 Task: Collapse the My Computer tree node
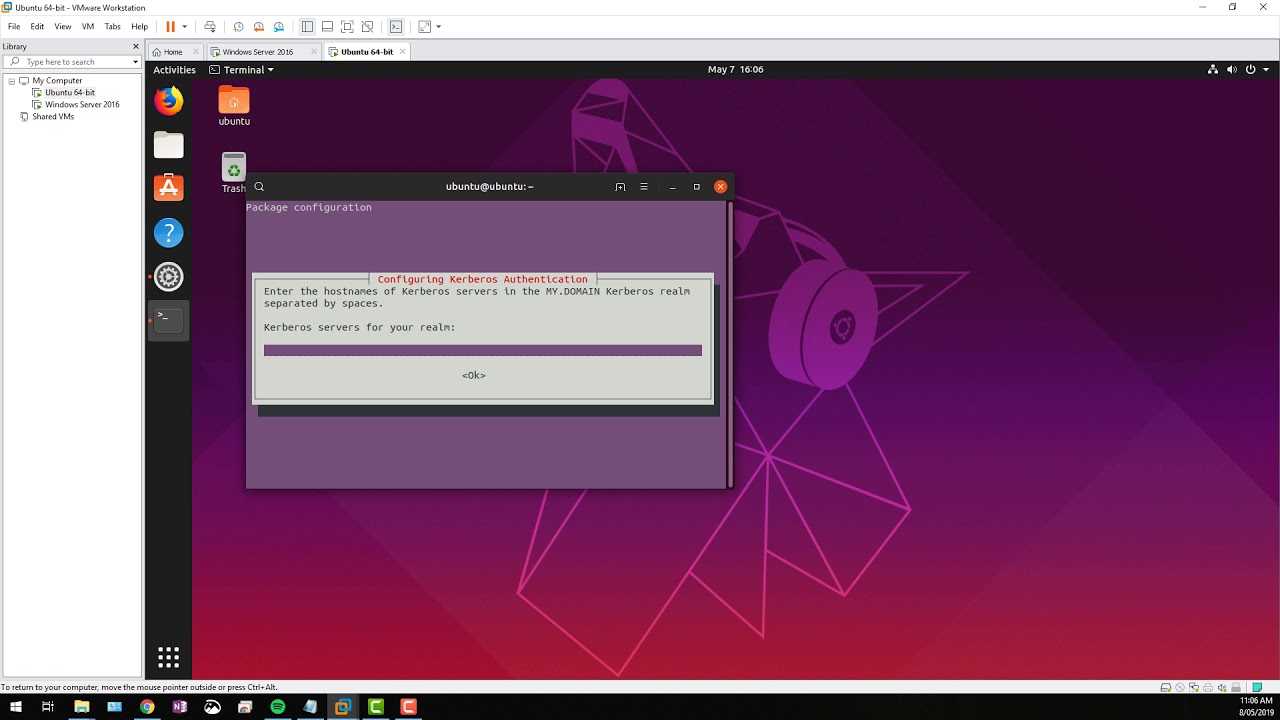tap(12, 81)
